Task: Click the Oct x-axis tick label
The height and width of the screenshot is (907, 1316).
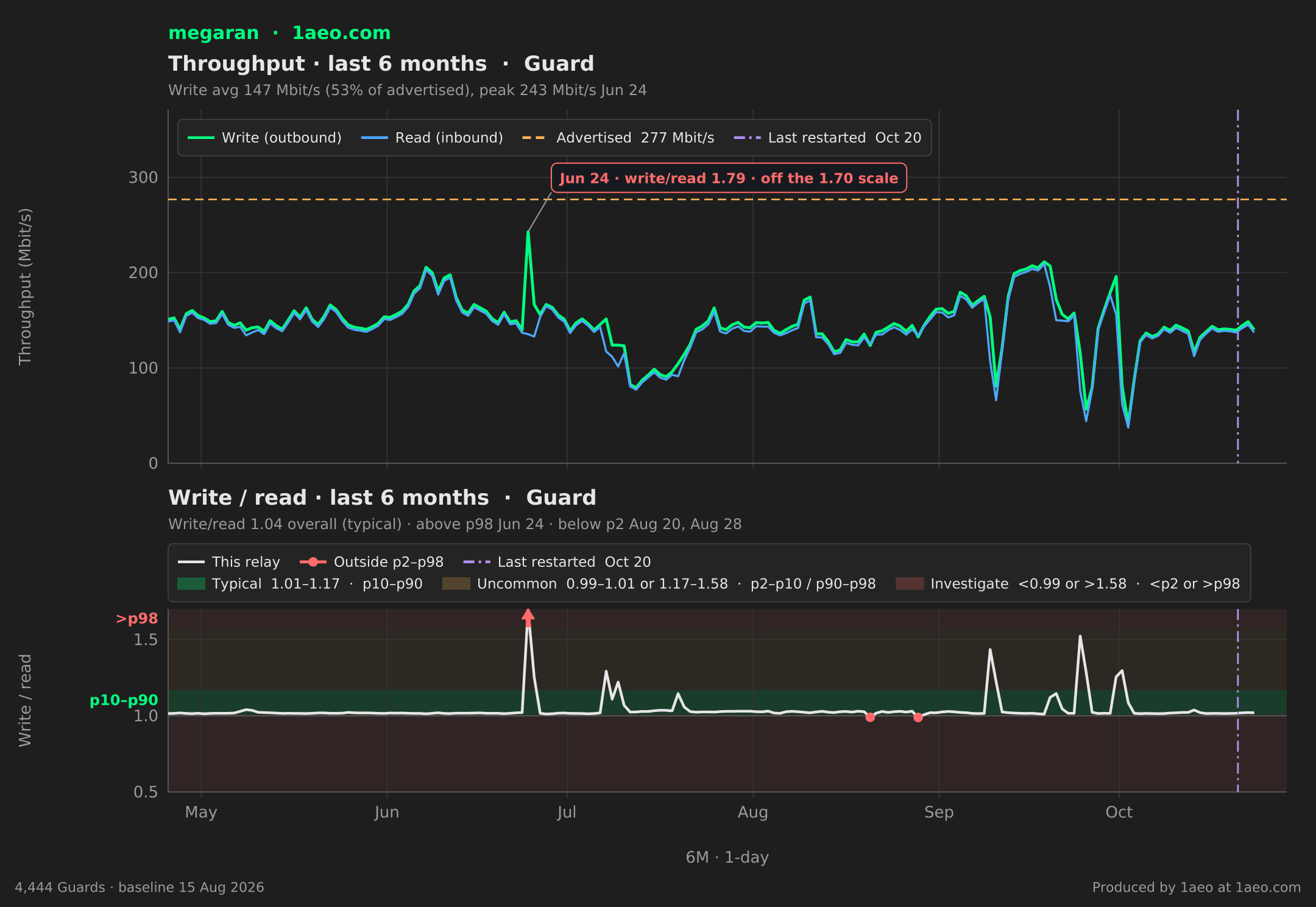Action: [1119, 813]
